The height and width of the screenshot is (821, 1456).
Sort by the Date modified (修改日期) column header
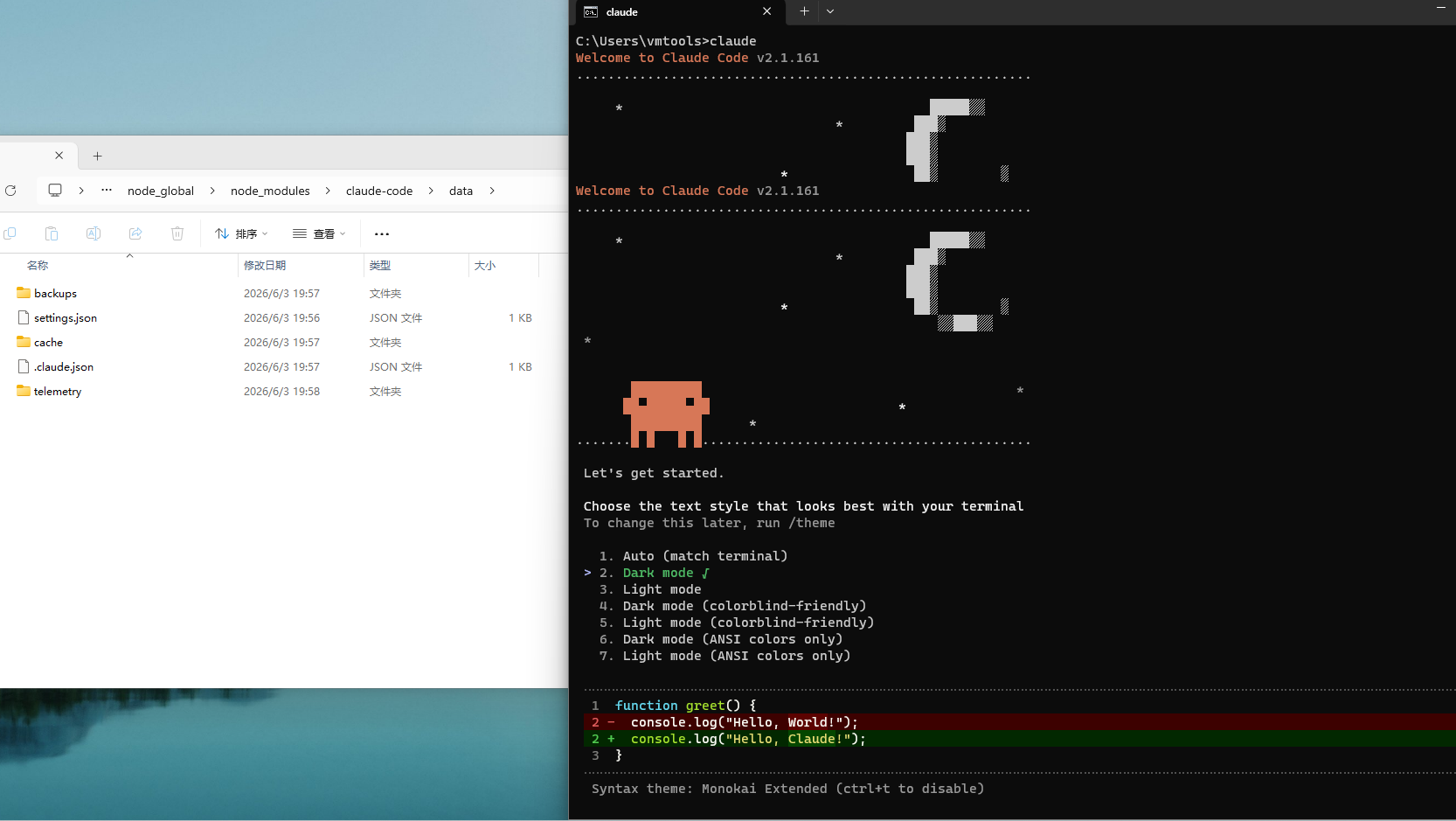point(265,265)
